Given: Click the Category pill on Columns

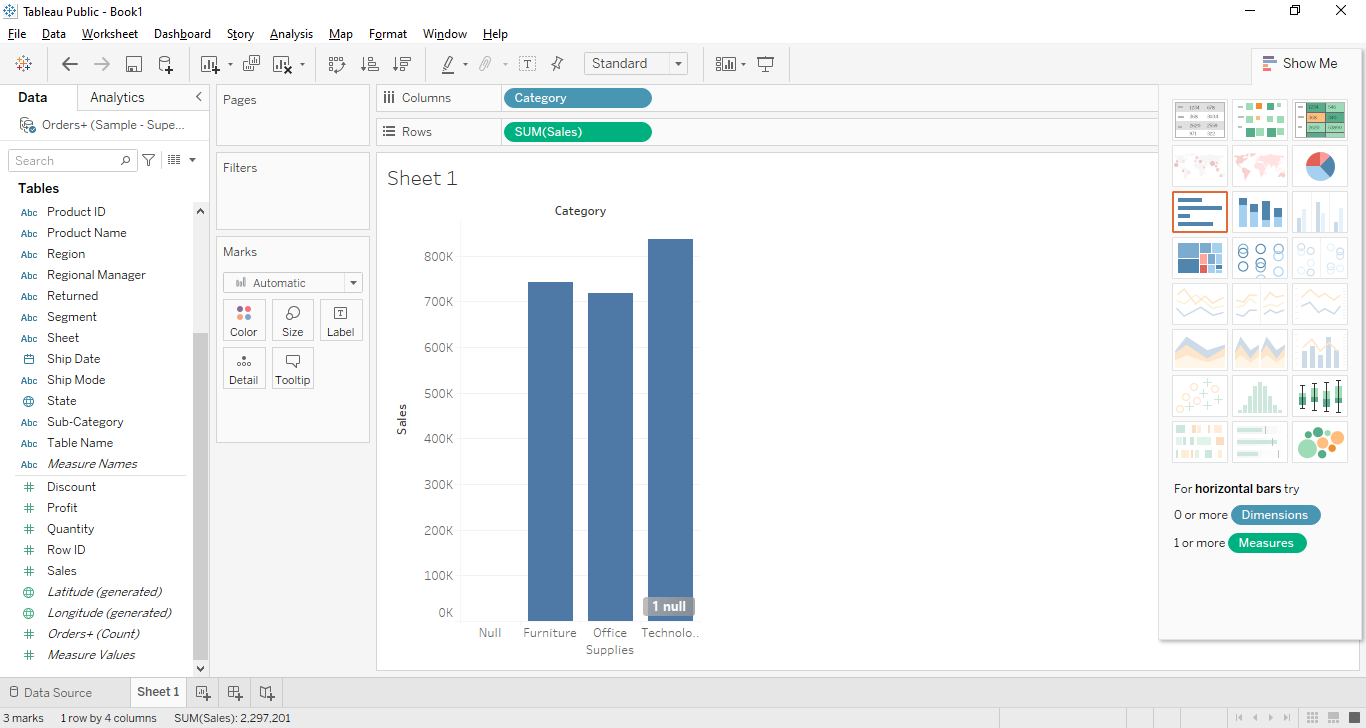Looking at the screenshot, I should [x=578, y=98].
